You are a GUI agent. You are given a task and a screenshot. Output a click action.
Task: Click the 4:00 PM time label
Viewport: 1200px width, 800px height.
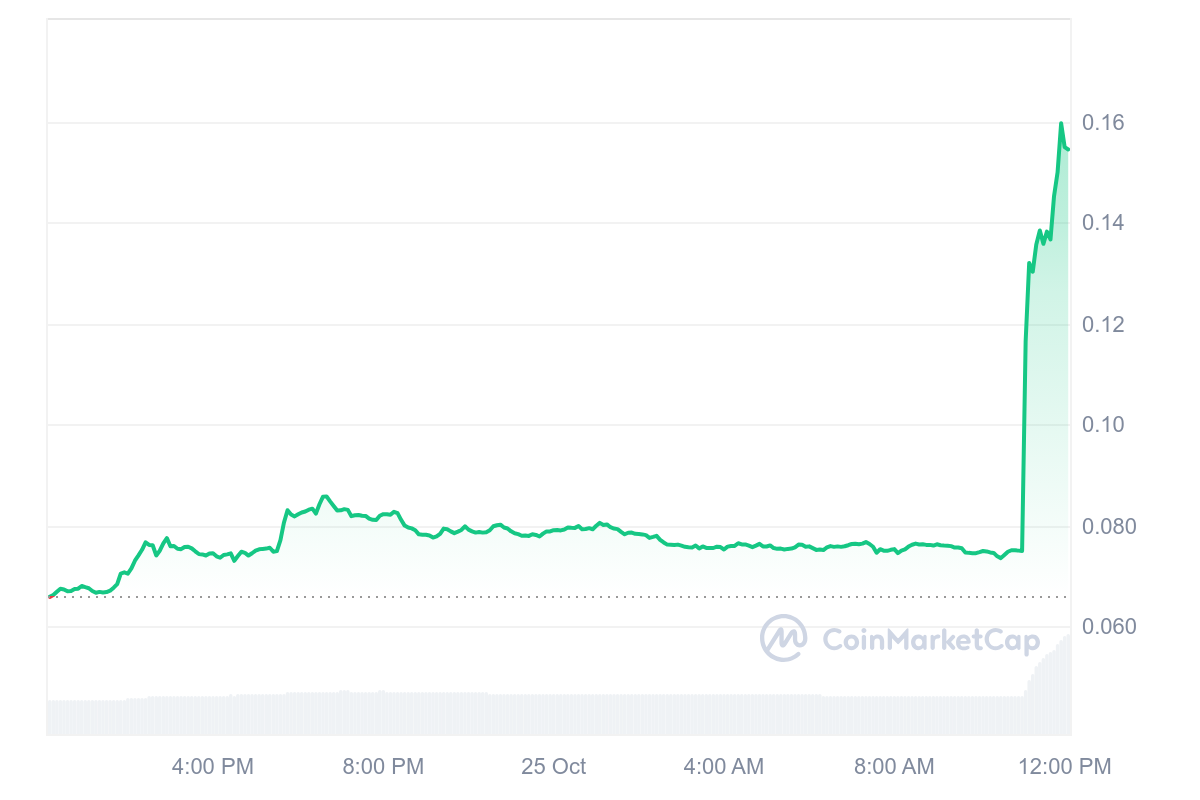click(x=213, y=767)
